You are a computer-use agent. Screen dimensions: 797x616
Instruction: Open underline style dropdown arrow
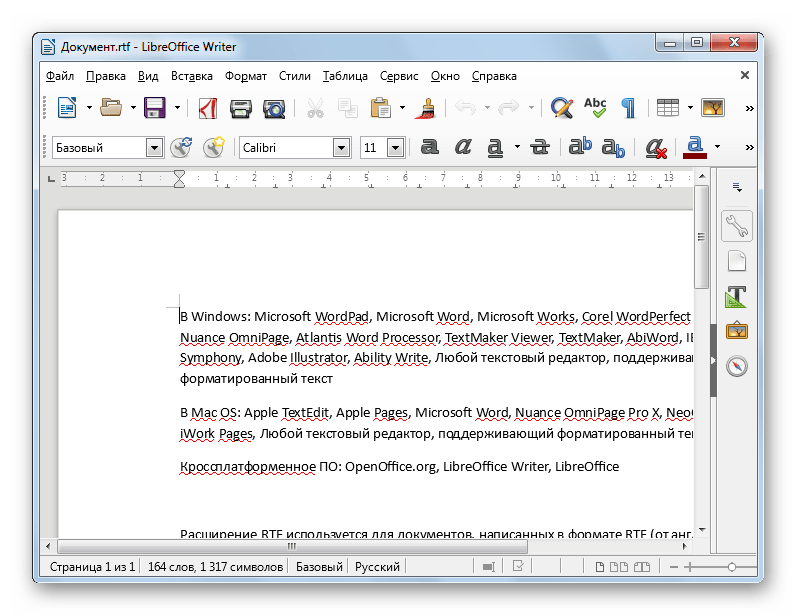coord(517,147)
